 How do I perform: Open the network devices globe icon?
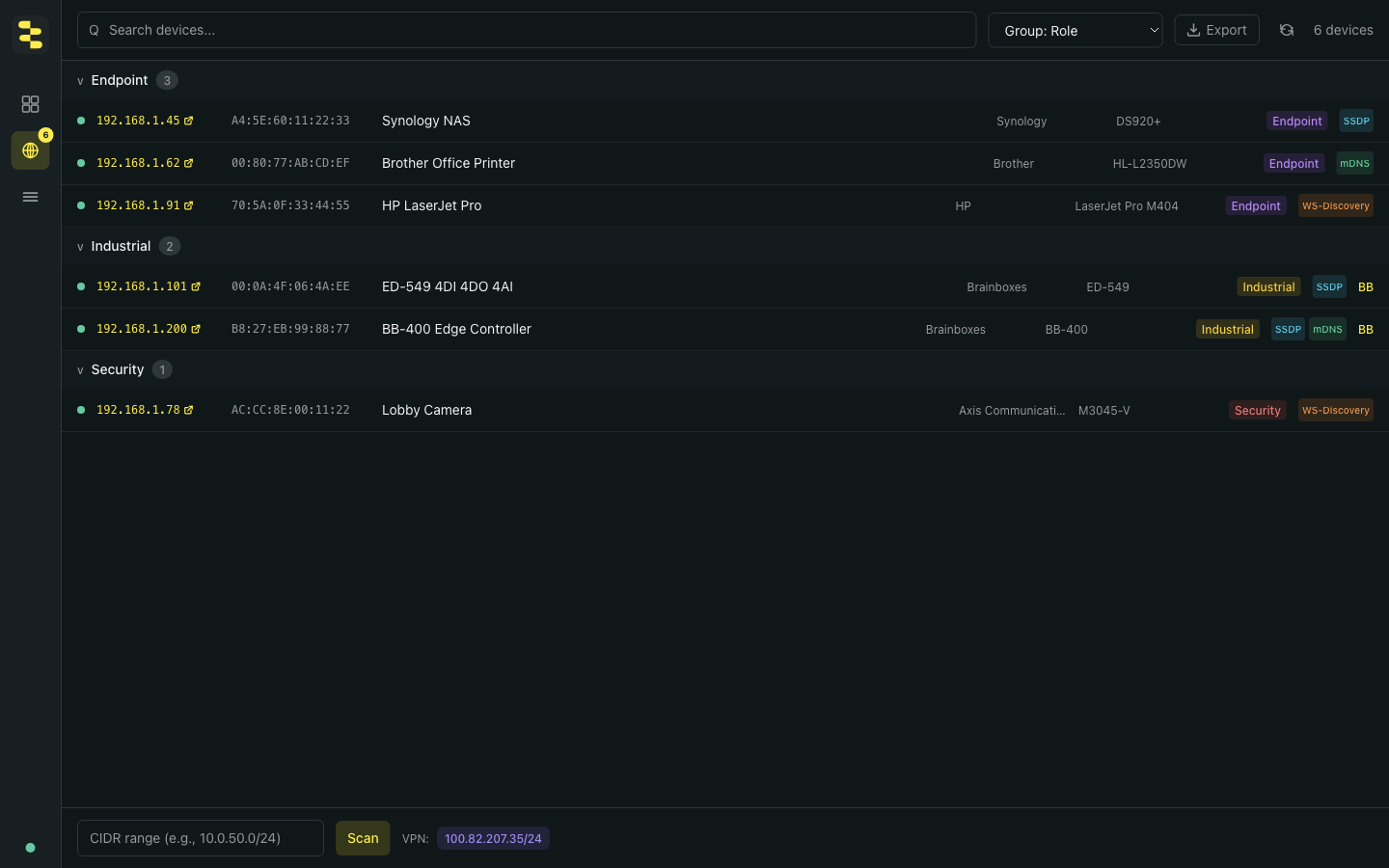(30, 150)
